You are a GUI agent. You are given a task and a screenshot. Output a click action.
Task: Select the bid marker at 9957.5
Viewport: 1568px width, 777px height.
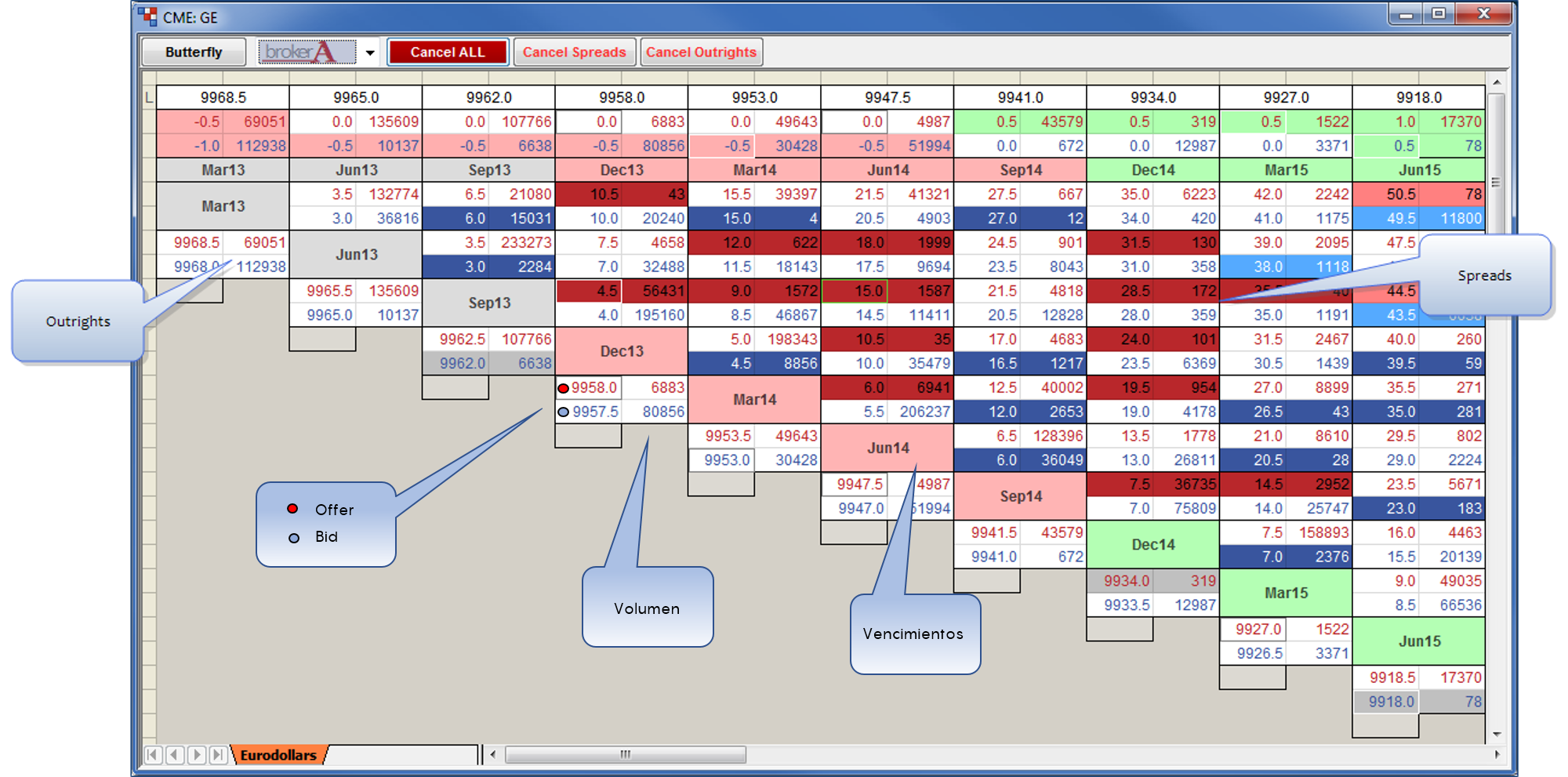(563, 412)
